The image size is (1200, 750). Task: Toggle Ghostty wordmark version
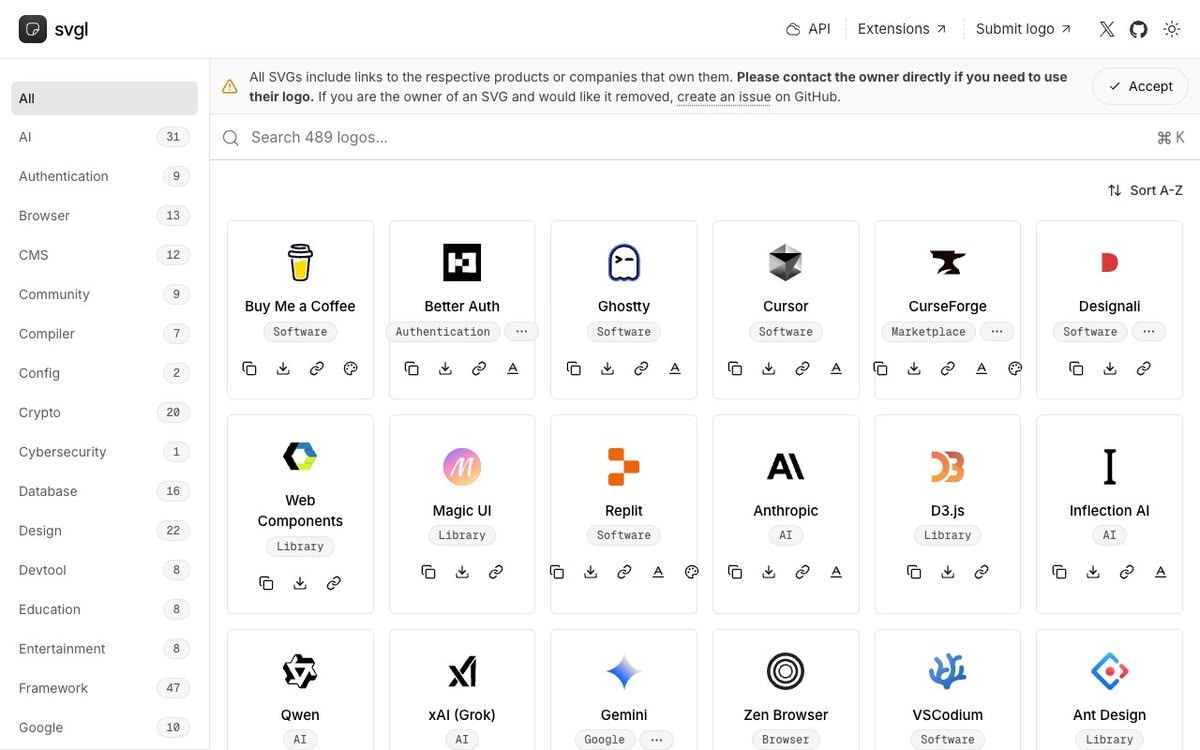pos(675,369)
